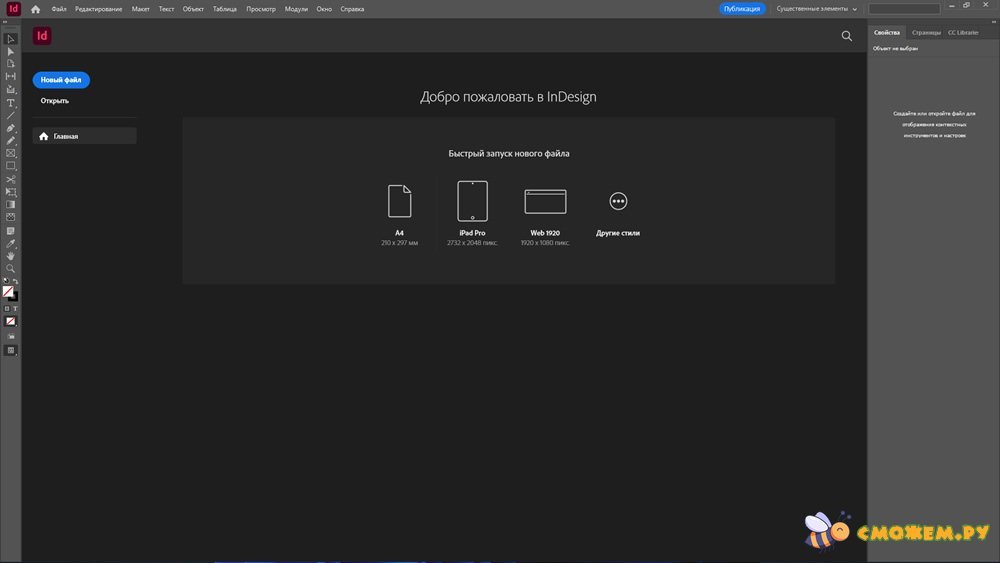The image size is (1000, 563).
Task: Click the search magnifier on welcome screen
Action: pos(847,36)
